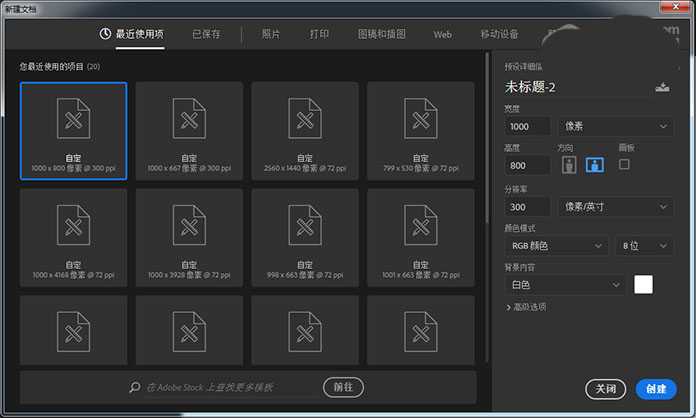Viewport: 696px width, 418px height.
Task: Choose the 799 x 530 像素 @ 72 ppi preset
Action: point(421,131)
